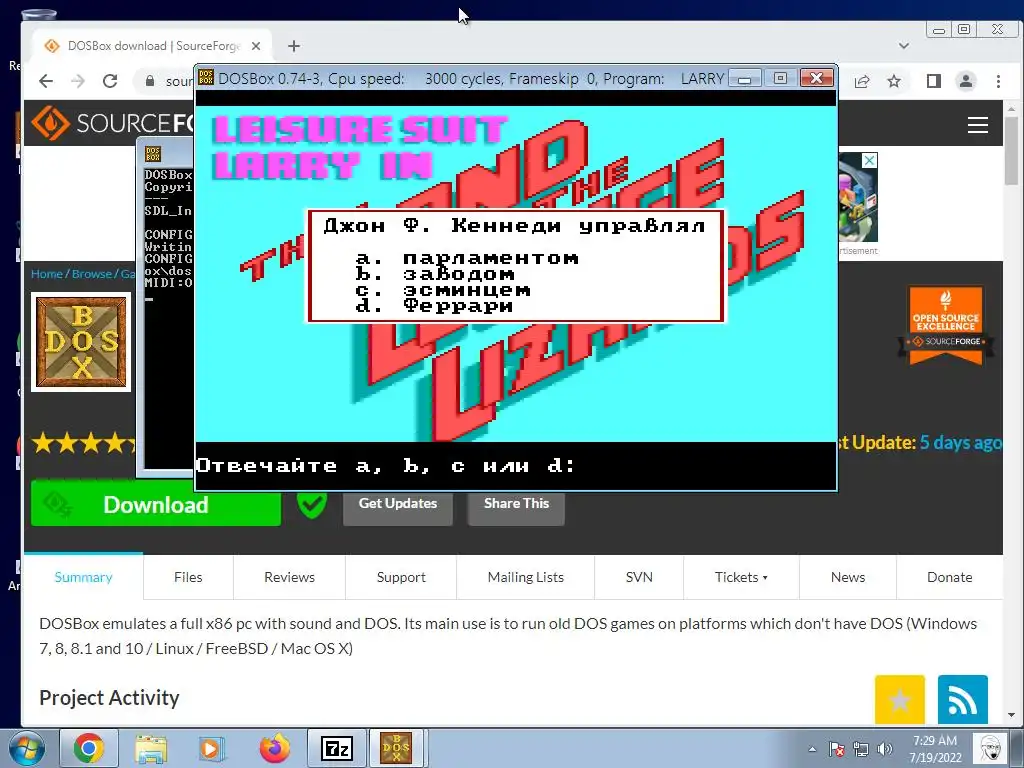The height and width of the screenshot is (768, 1024).
Task: Click the Open Source Excellence badge
Action: pyautogui.click(x=946, y=324)
